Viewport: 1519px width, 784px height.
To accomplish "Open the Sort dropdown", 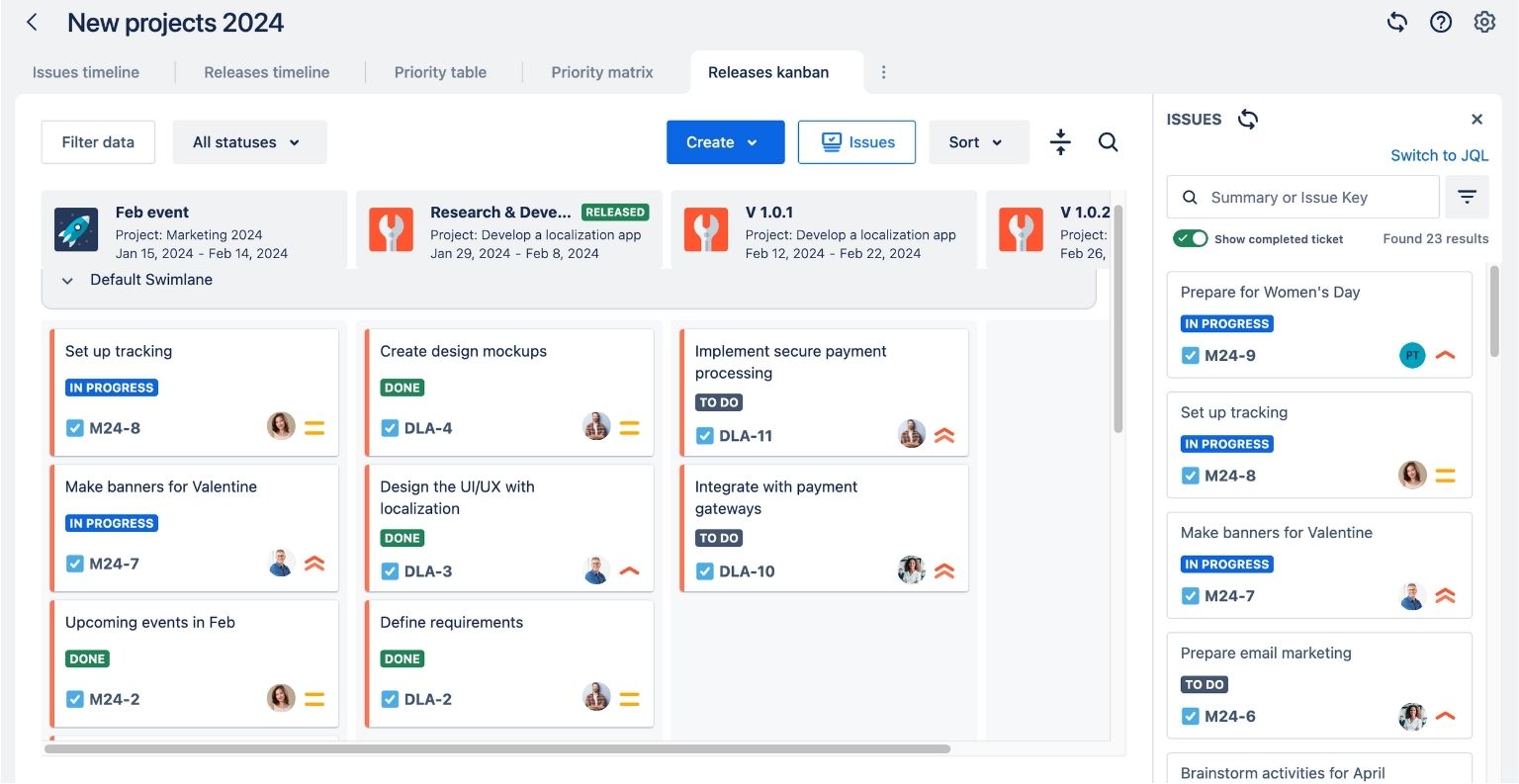I will pyautogui.click(x=978, y=142).
